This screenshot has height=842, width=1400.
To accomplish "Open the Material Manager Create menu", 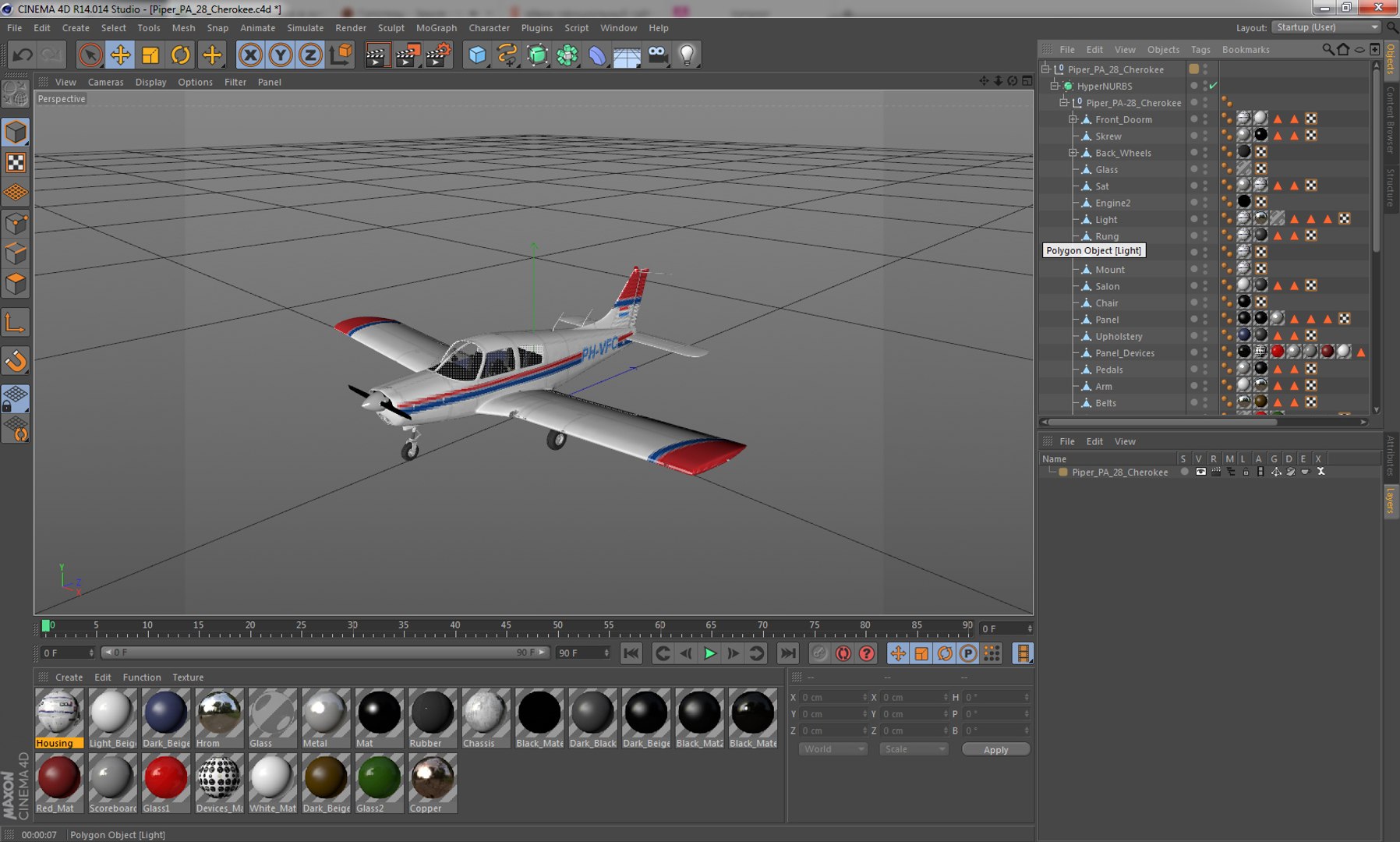I will pyautogui.click(x=69, y=677).
